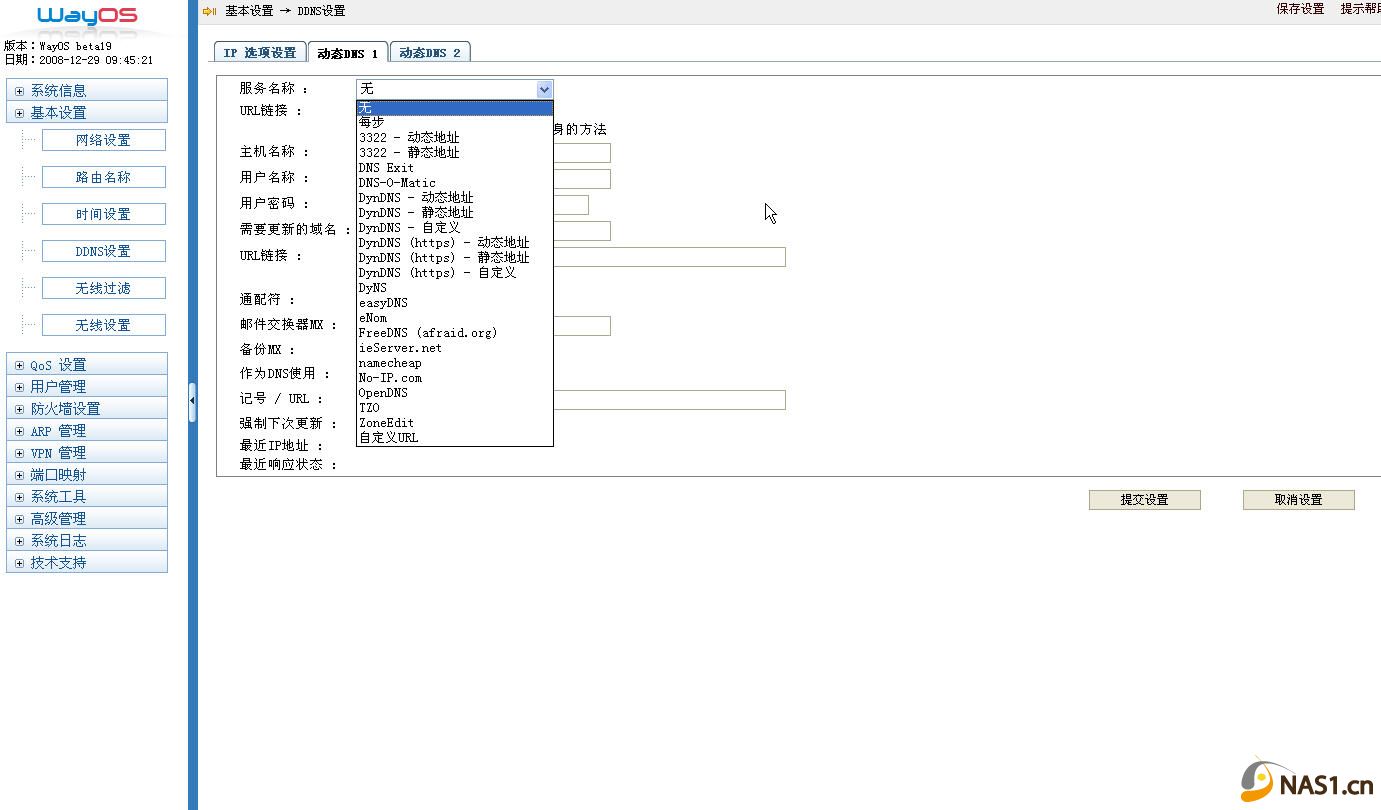This screenshot has height=810, width=1381.
Task: Choose DynDNS (https) - 静态地址 option
Action: click(x=455, y=257)
